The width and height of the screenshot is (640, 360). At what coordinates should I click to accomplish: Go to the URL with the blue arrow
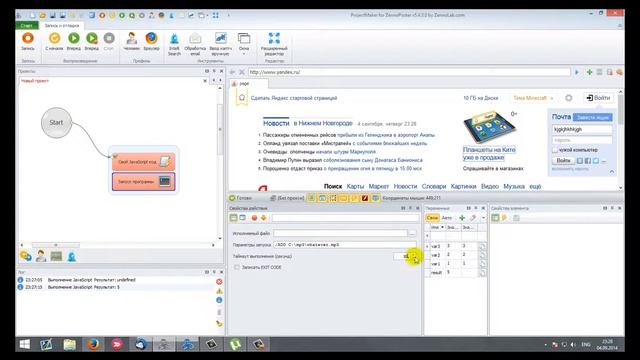click(577, 72)
